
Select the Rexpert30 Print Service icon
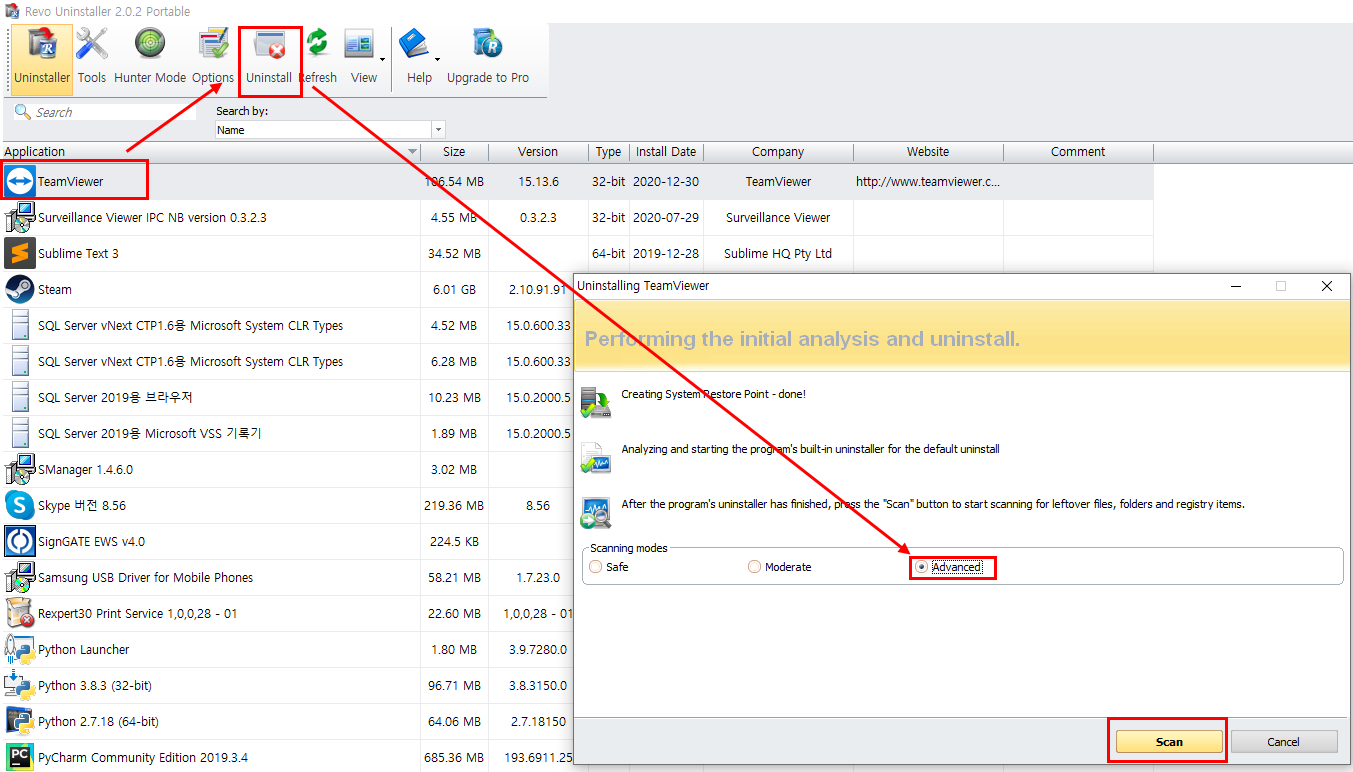[x=20, y=613]
